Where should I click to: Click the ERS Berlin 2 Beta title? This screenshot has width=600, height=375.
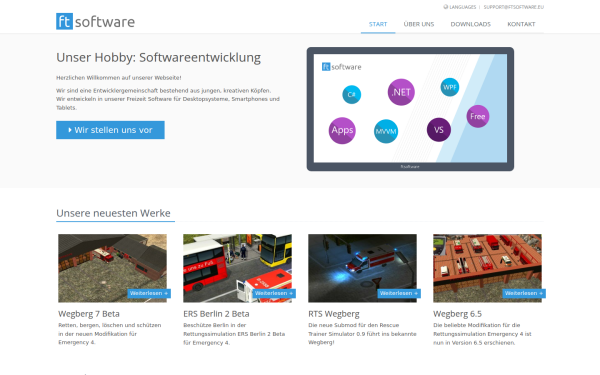point(216,314)
